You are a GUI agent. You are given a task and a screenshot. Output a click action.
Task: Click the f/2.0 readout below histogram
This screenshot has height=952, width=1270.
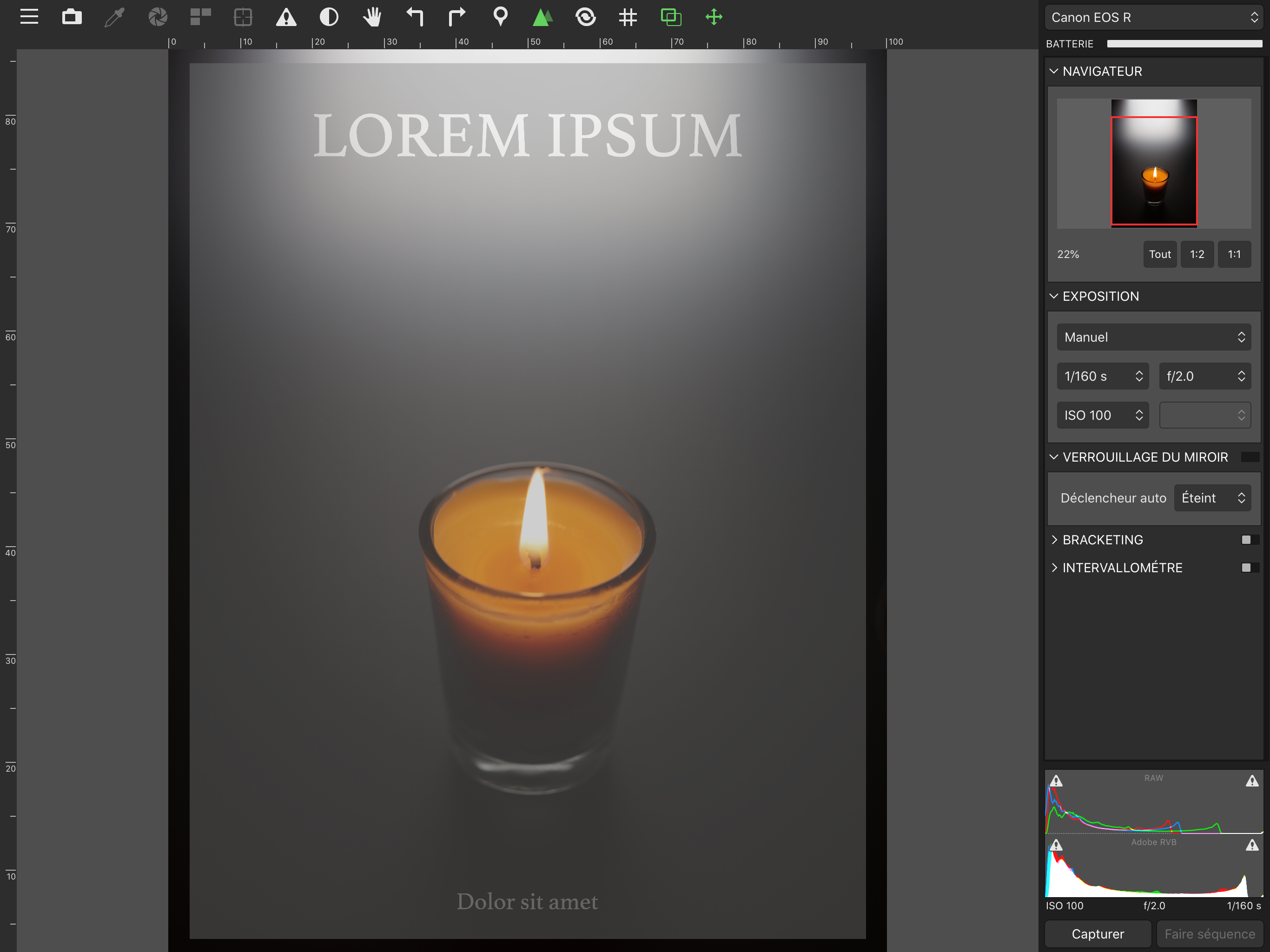click(x=1154, y=906)
